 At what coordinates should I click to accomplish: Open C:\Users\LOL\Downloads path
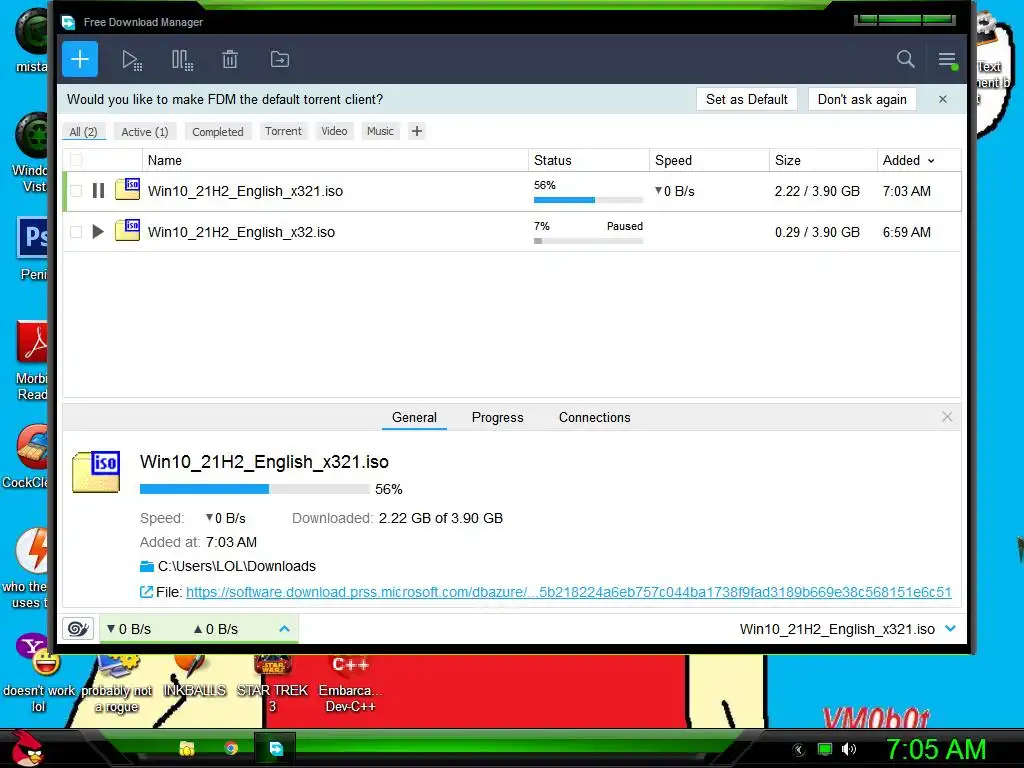click(x=237, y=566)
